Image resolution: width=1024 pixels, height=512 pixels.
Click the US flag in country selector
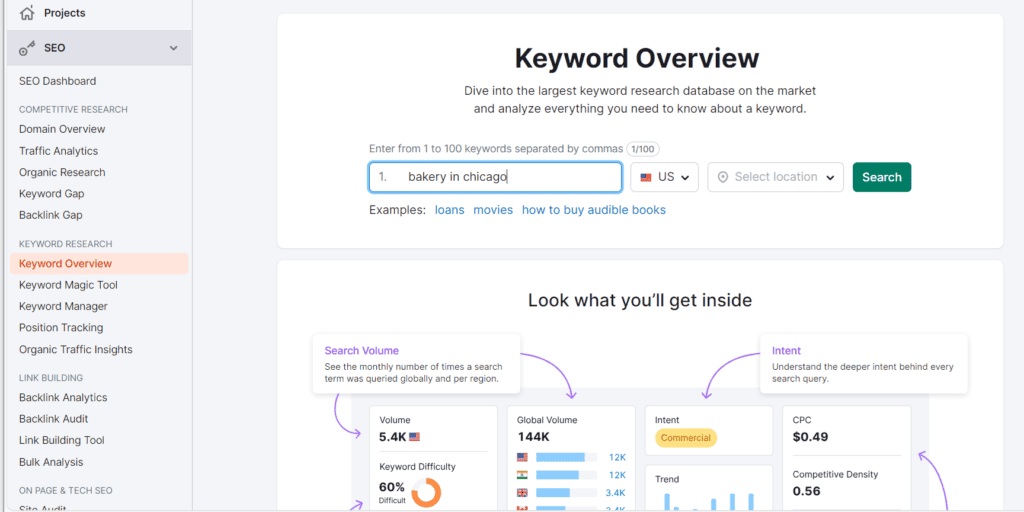647,177
